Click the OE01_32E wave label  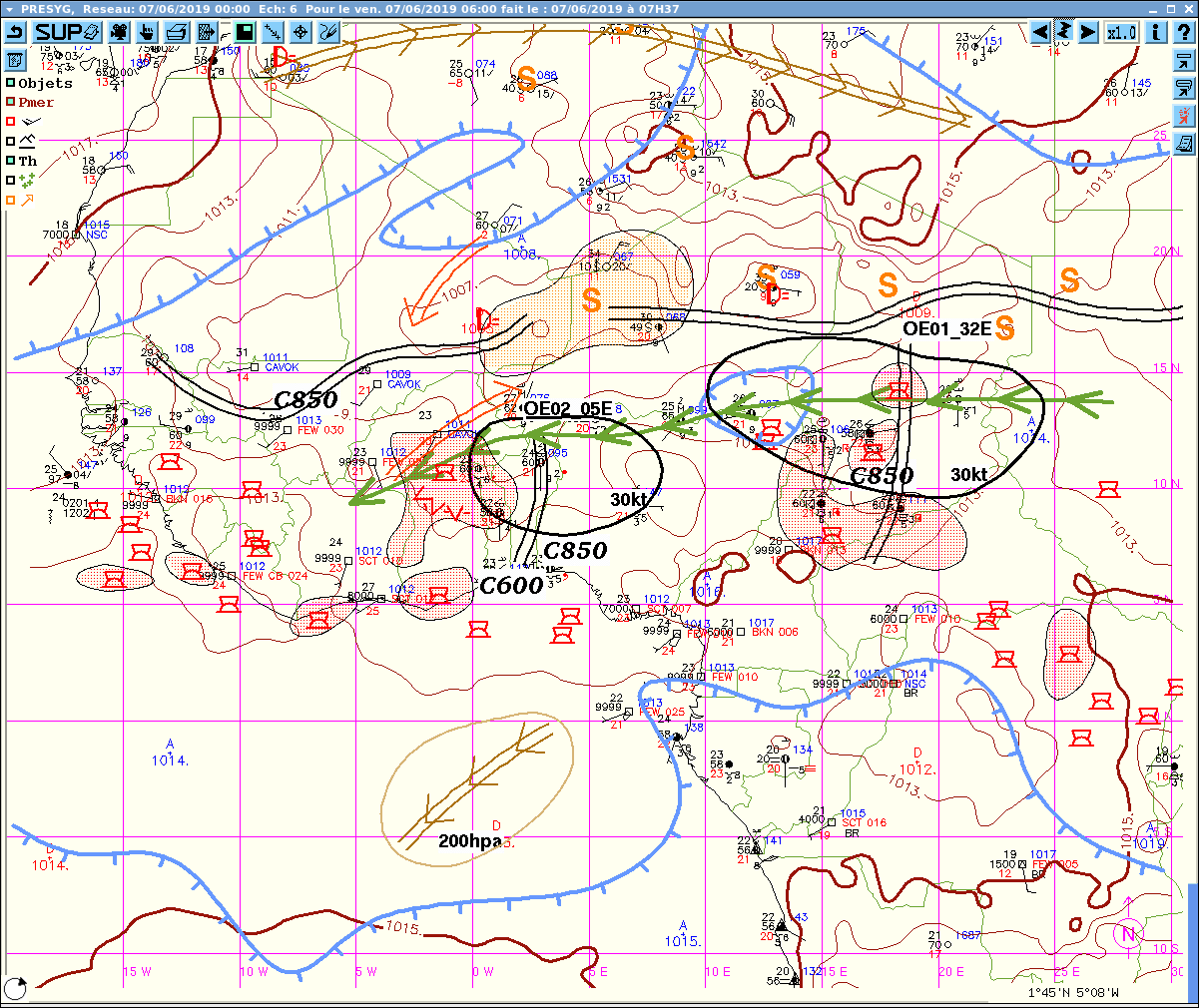click(x=947, y=328)
